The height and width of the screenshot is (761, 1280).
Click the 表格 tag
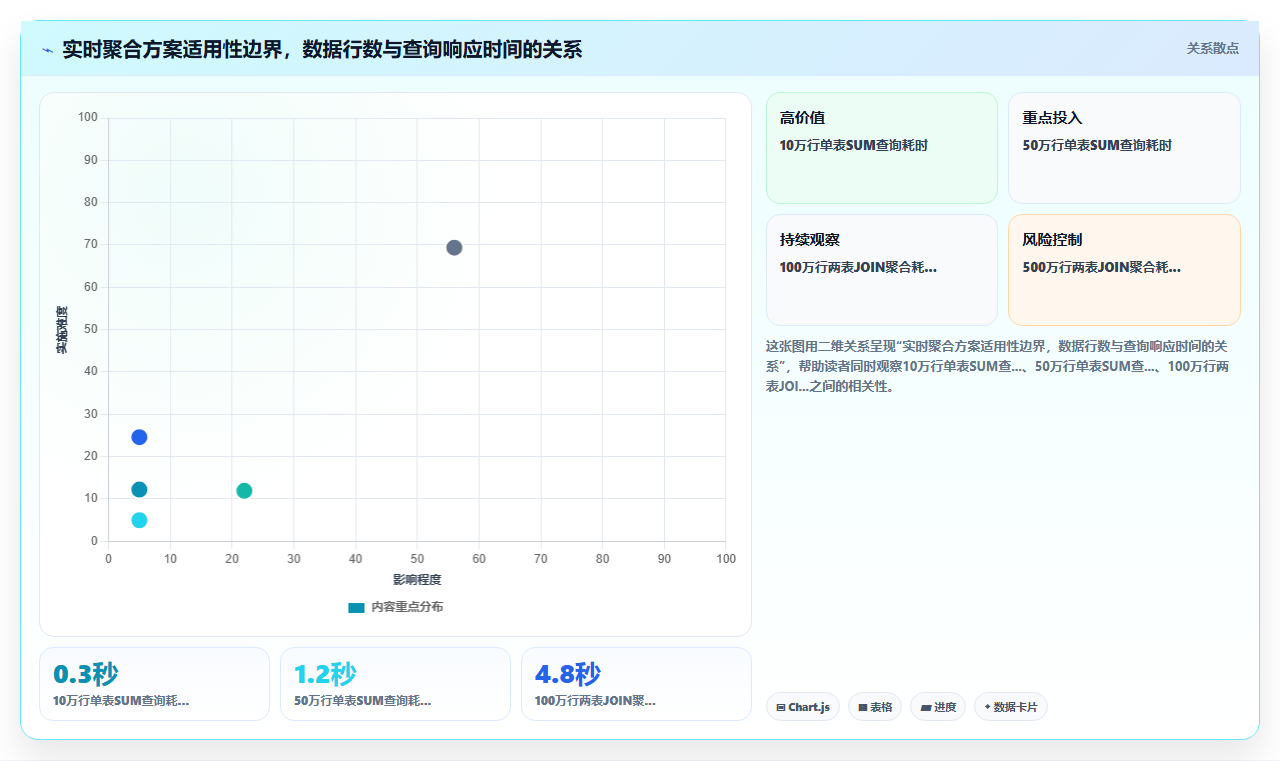[x=875, y=707]
